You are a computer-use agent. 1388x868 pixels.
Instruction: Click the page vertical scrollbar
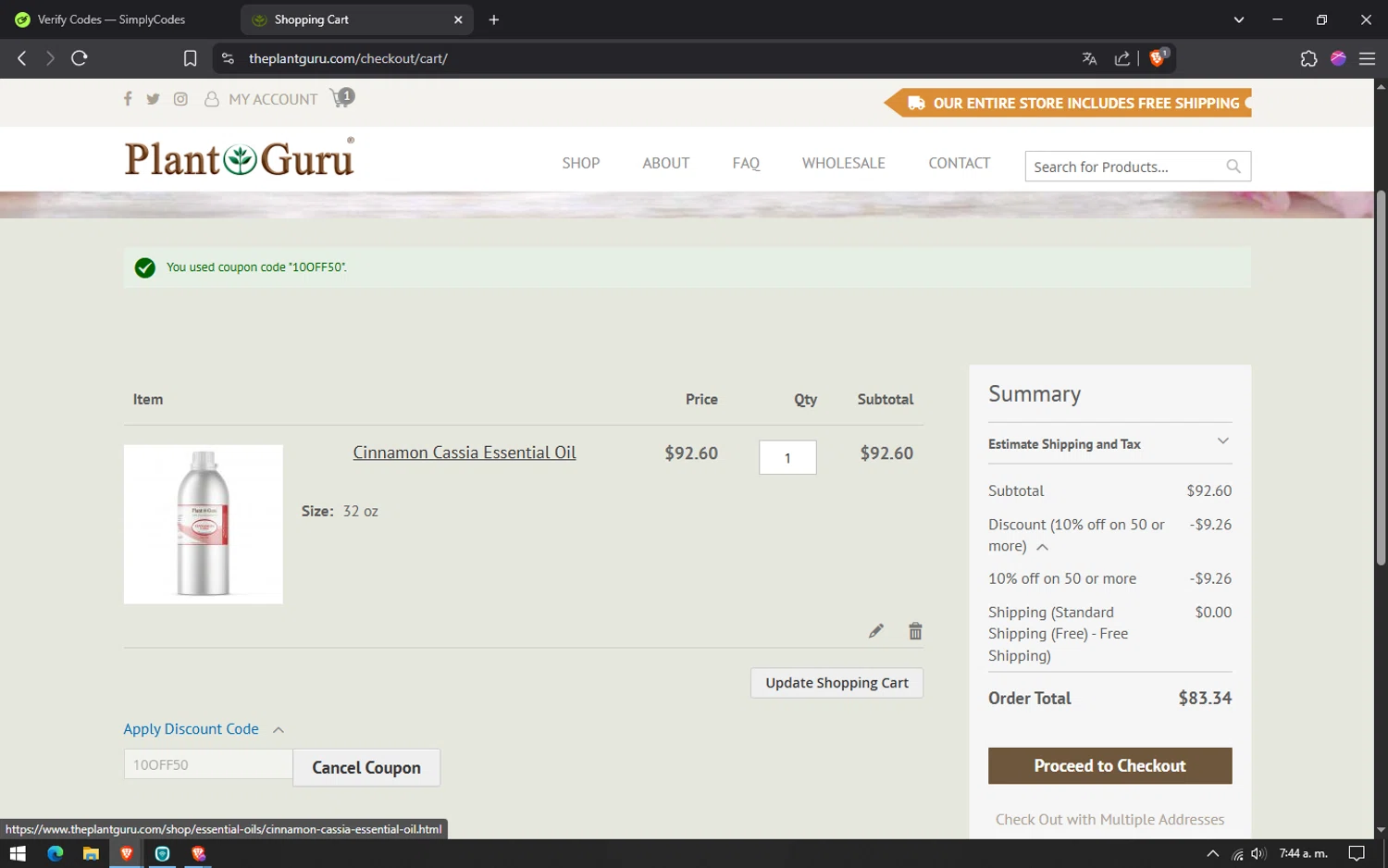point(1381,378)
